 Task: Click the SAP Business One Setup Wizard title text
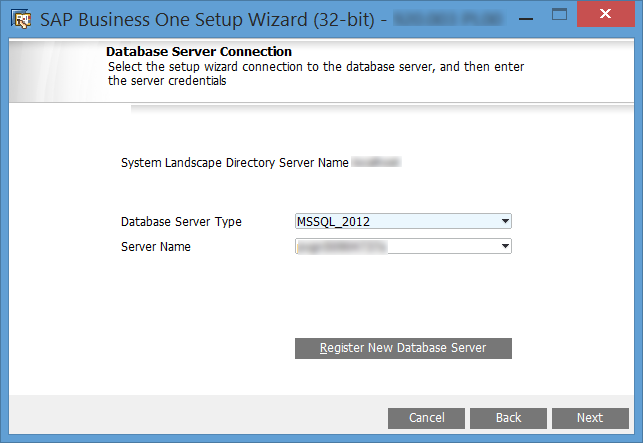(207, 20)
